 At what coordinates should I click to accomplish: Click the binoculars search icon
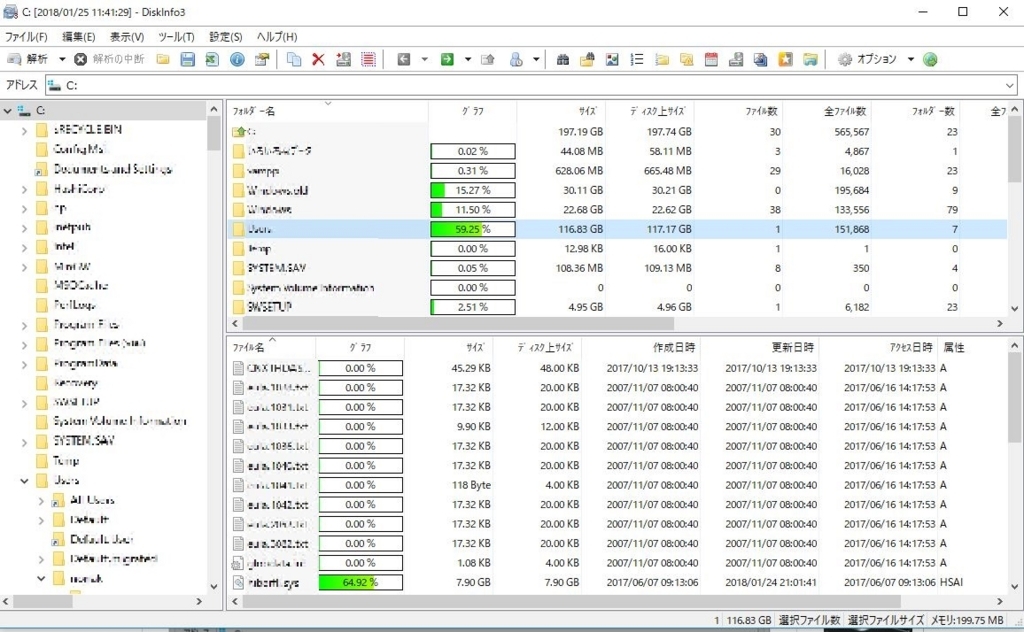click(562, 59)
